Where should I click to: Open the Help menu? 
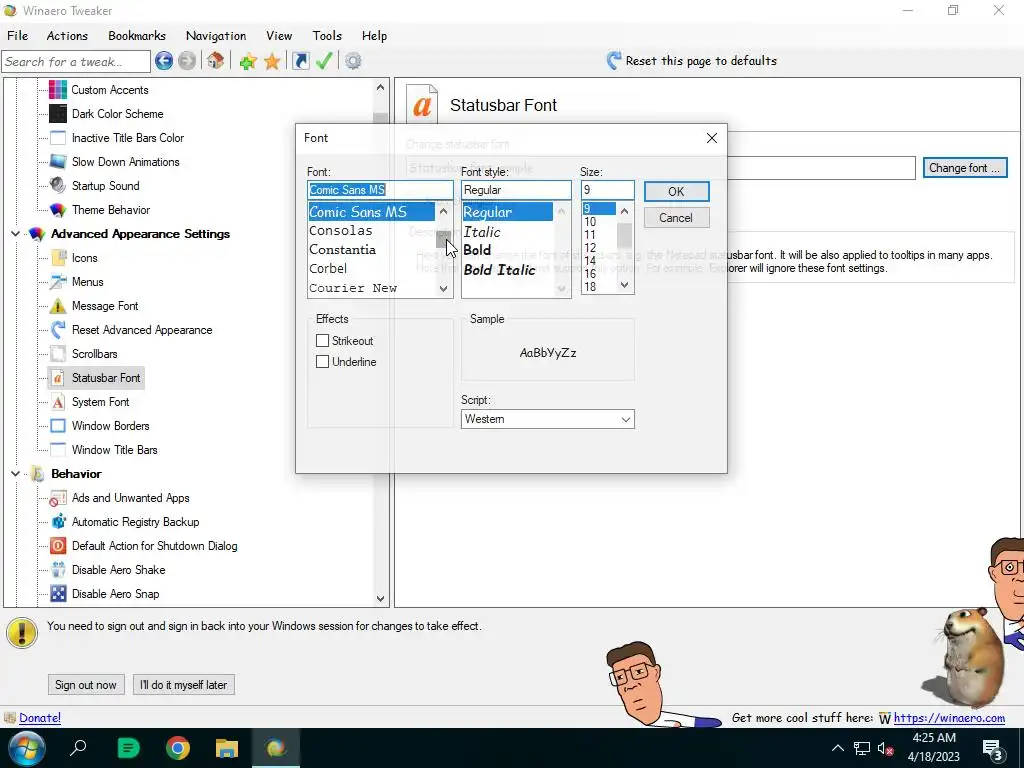pyautogui.click(x=374, y=36)
